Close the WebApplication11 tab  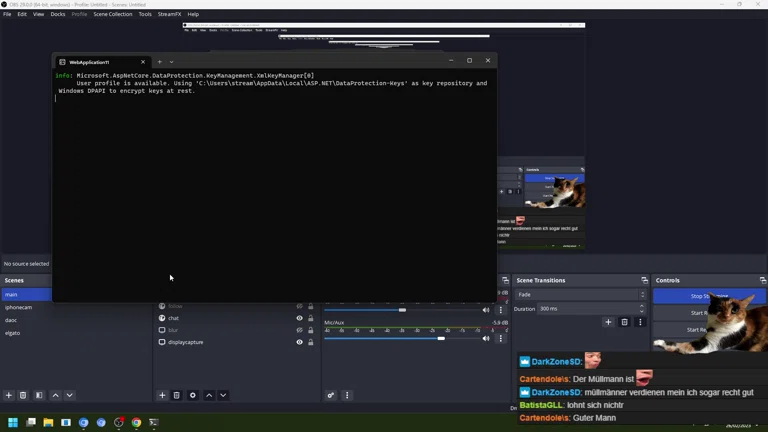coord(143,62)
